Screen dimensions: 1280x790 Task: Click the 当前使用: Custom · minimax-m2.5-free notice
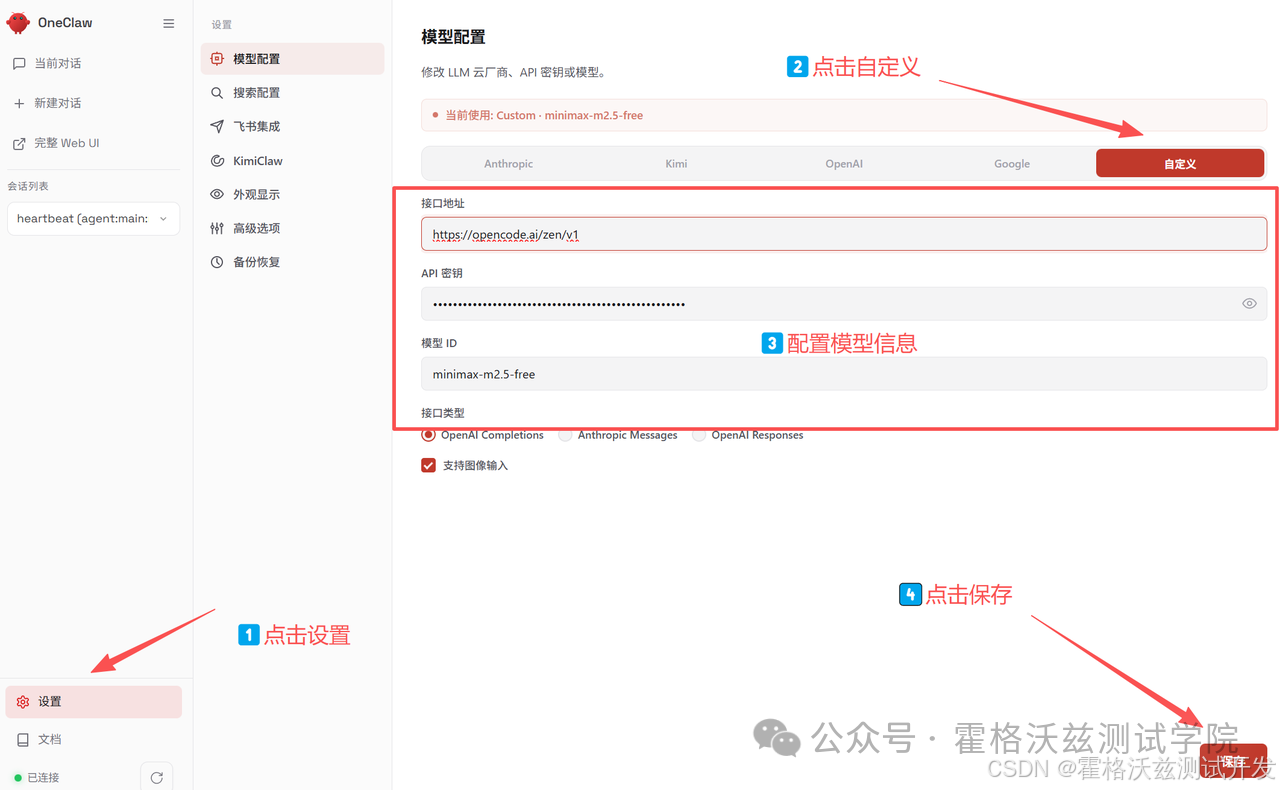844,115
